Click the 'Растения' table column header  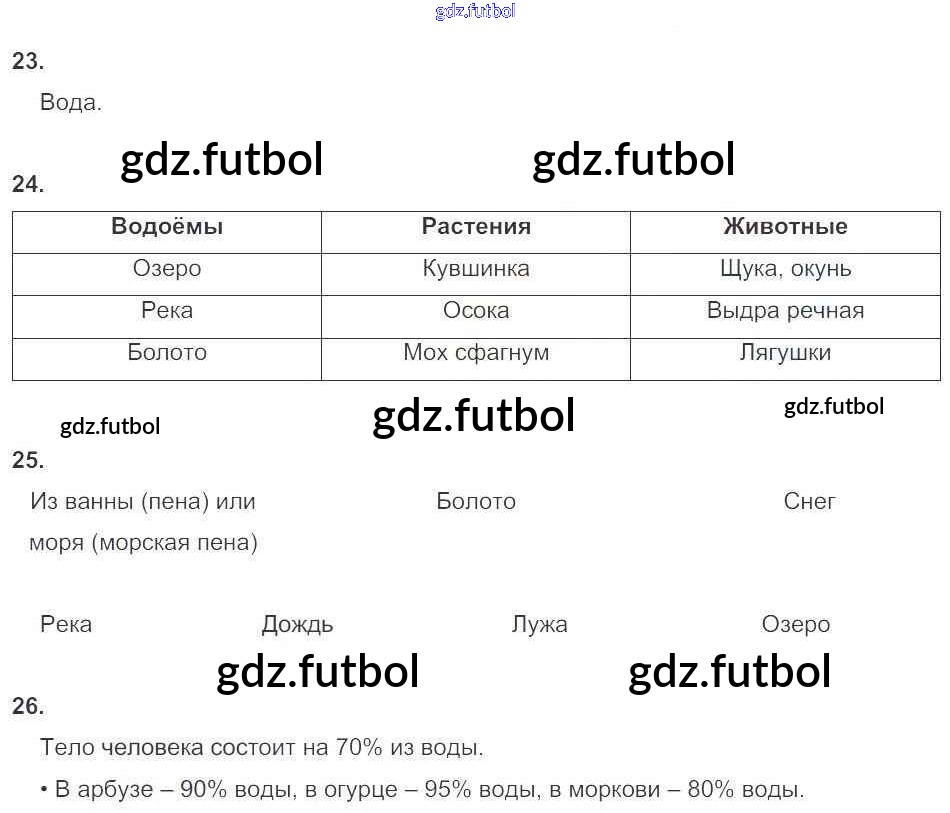(476, 227)
